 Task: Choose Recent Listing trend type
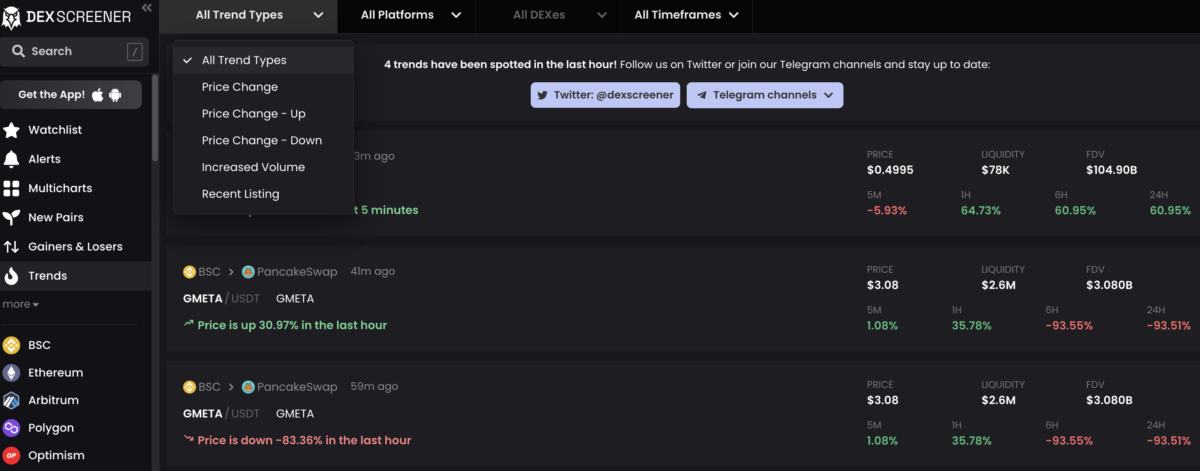tap(240, 194)
